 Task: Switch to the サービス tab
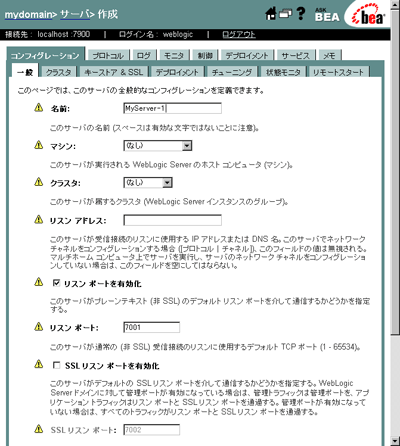click(x=295, y=55)
